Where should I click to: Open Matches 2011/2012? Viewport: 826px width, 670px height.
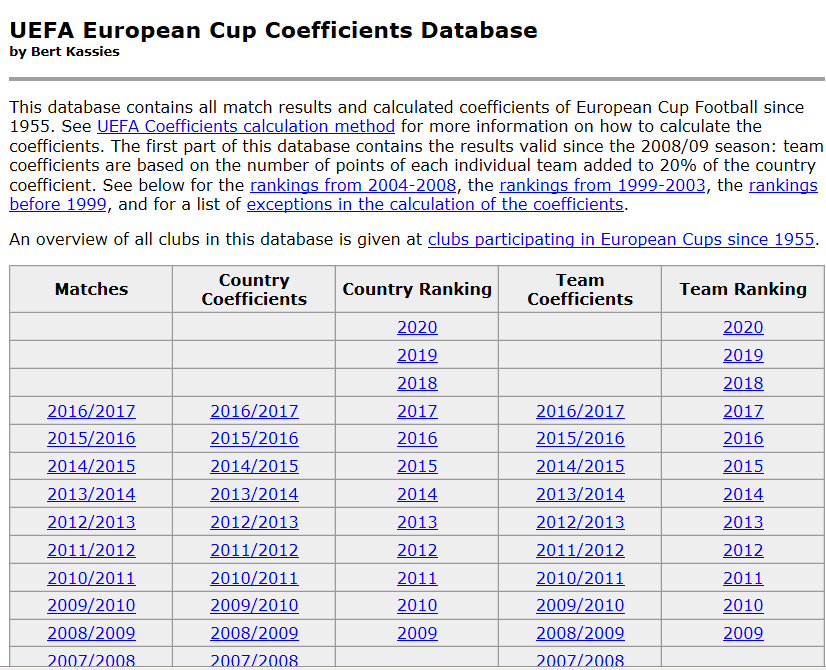tap(92, 550)
